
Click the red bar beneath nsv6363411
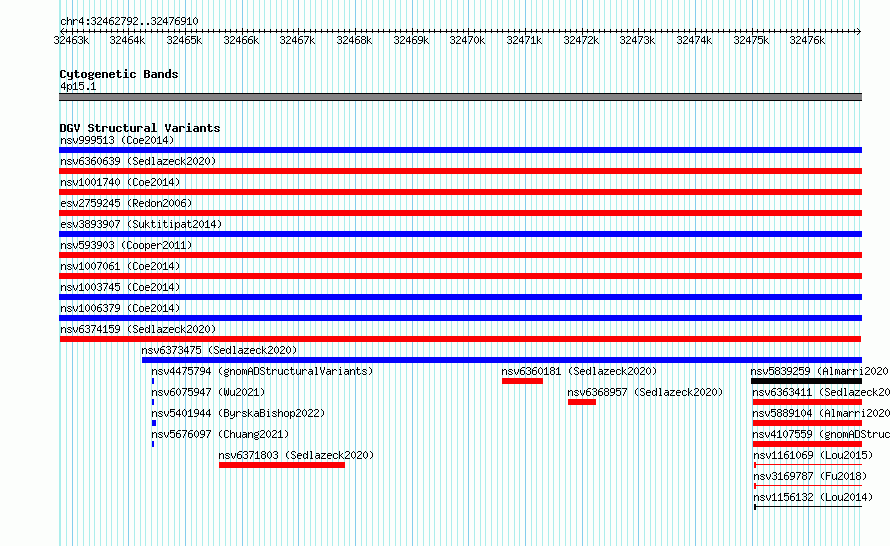pos(807,402)
